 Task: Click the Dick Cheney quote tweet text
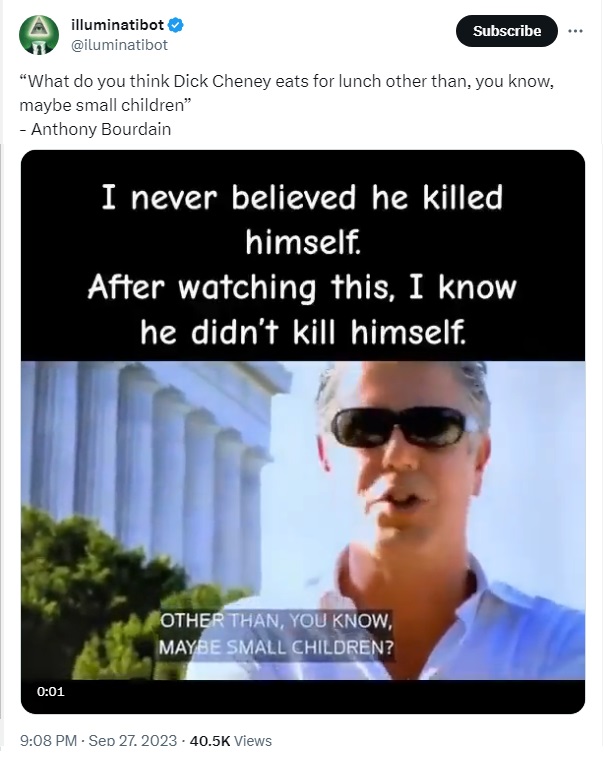pos(287,93)
